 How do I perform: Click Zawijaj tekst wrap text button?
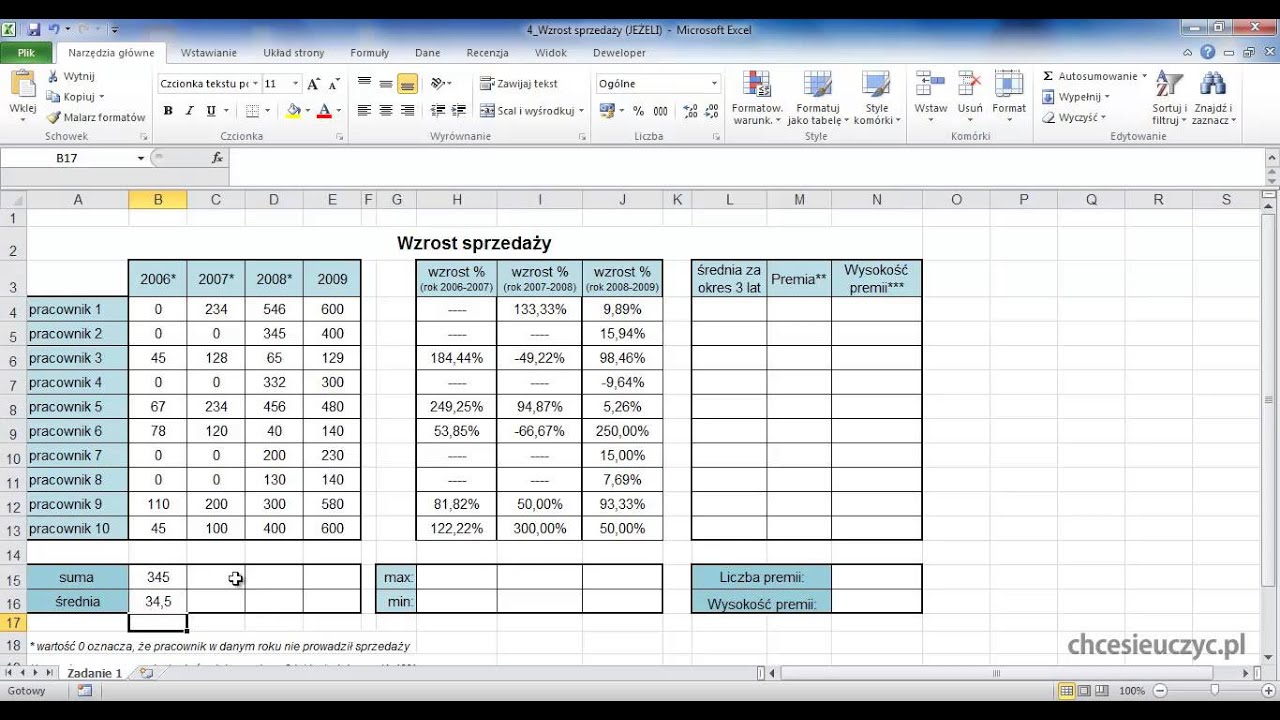(x=519, y=84)
